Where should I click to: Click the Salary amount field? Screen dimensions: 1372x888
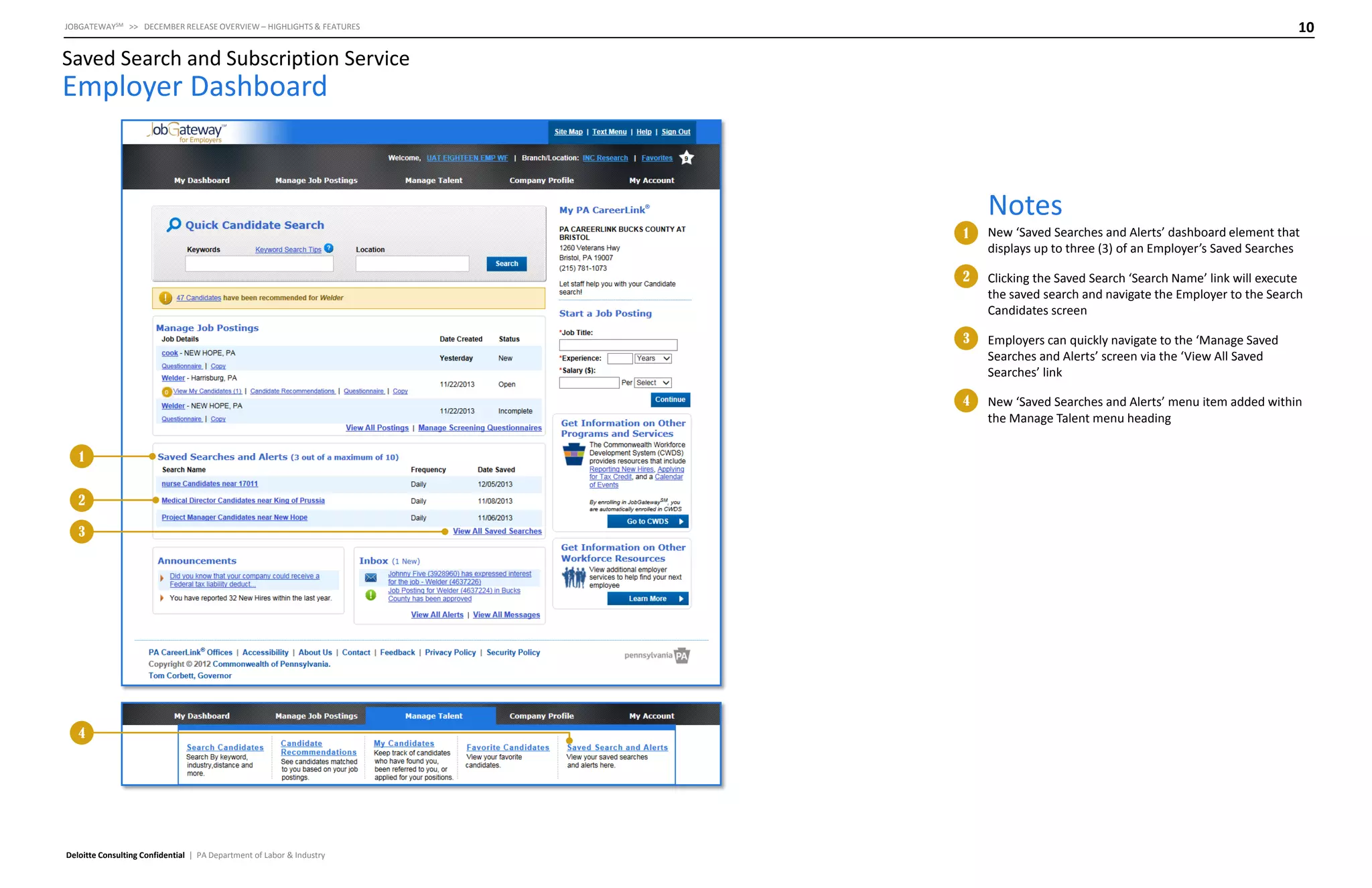click(589, 383)
